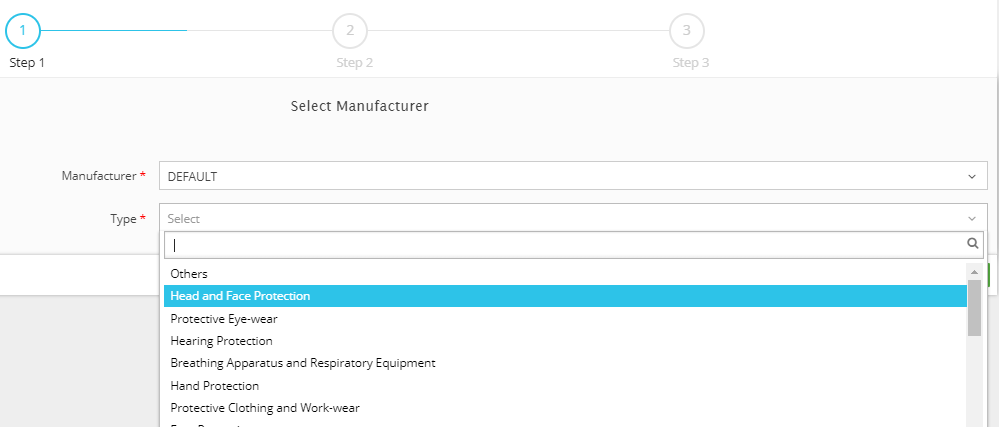Go to the Step 2 circle
This screenshot has height=427, width=999.
coord(350,30)
